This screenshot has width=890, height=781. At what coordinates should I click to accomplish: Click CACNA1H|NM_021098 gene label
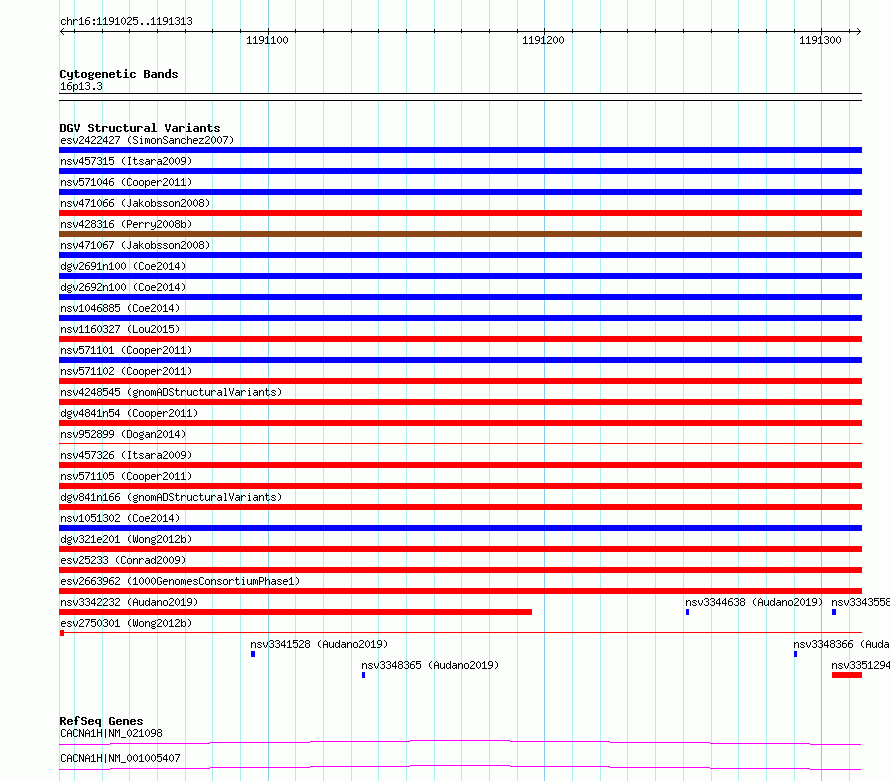[111, 733]
